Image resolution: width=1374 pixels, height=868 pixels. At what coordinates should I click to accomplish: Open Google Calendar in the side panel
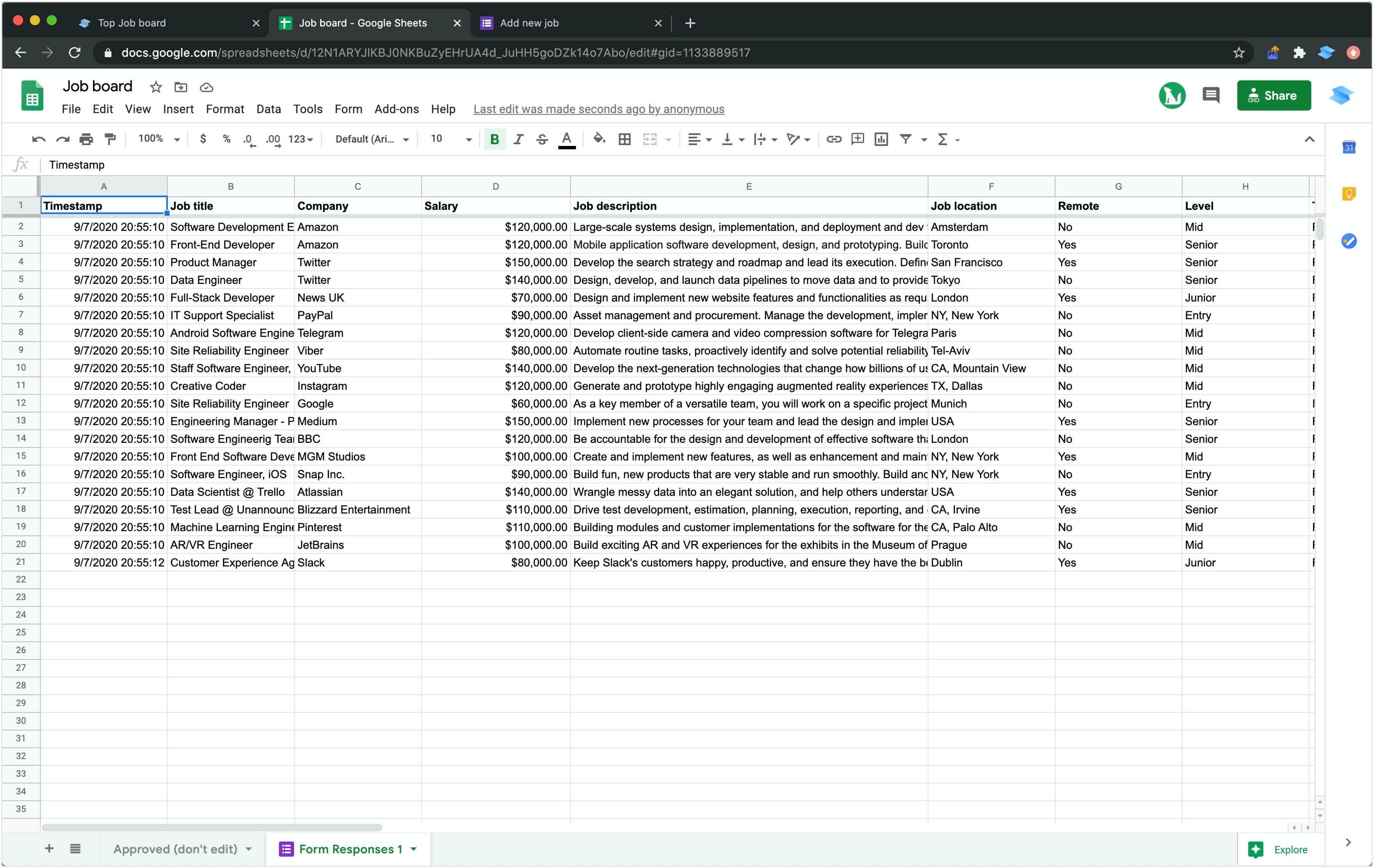(1349, 147)
